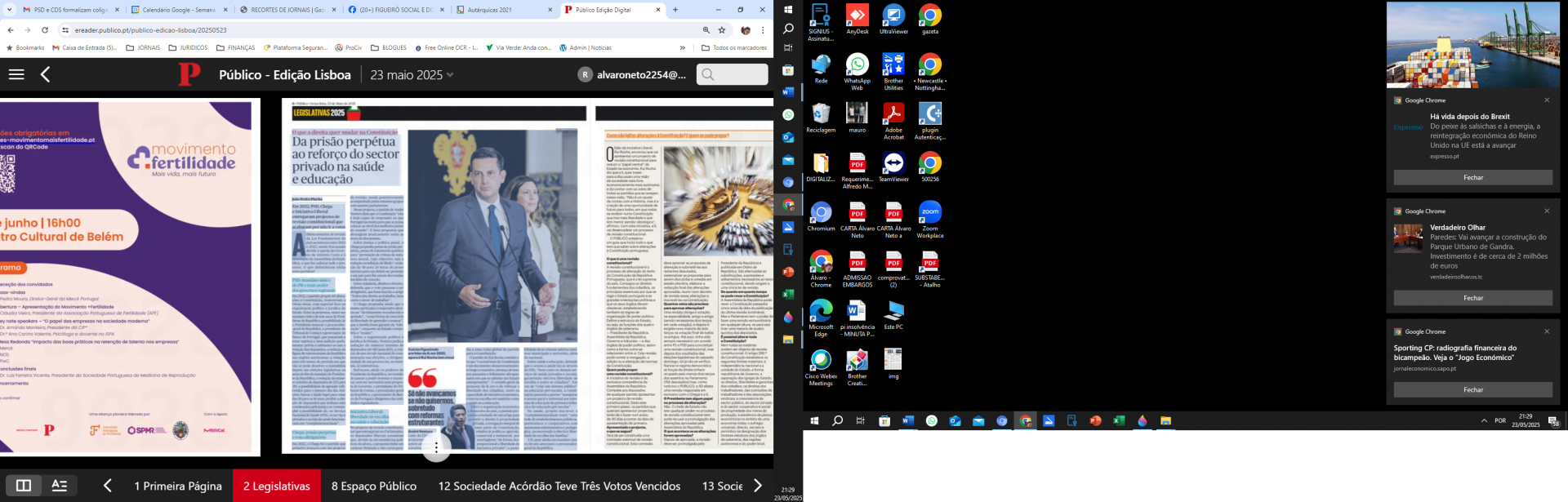This screenshot has width=1568, height=502.
Task: Close the Há vida depois do Brexit notification with X
Action: 1547,100
